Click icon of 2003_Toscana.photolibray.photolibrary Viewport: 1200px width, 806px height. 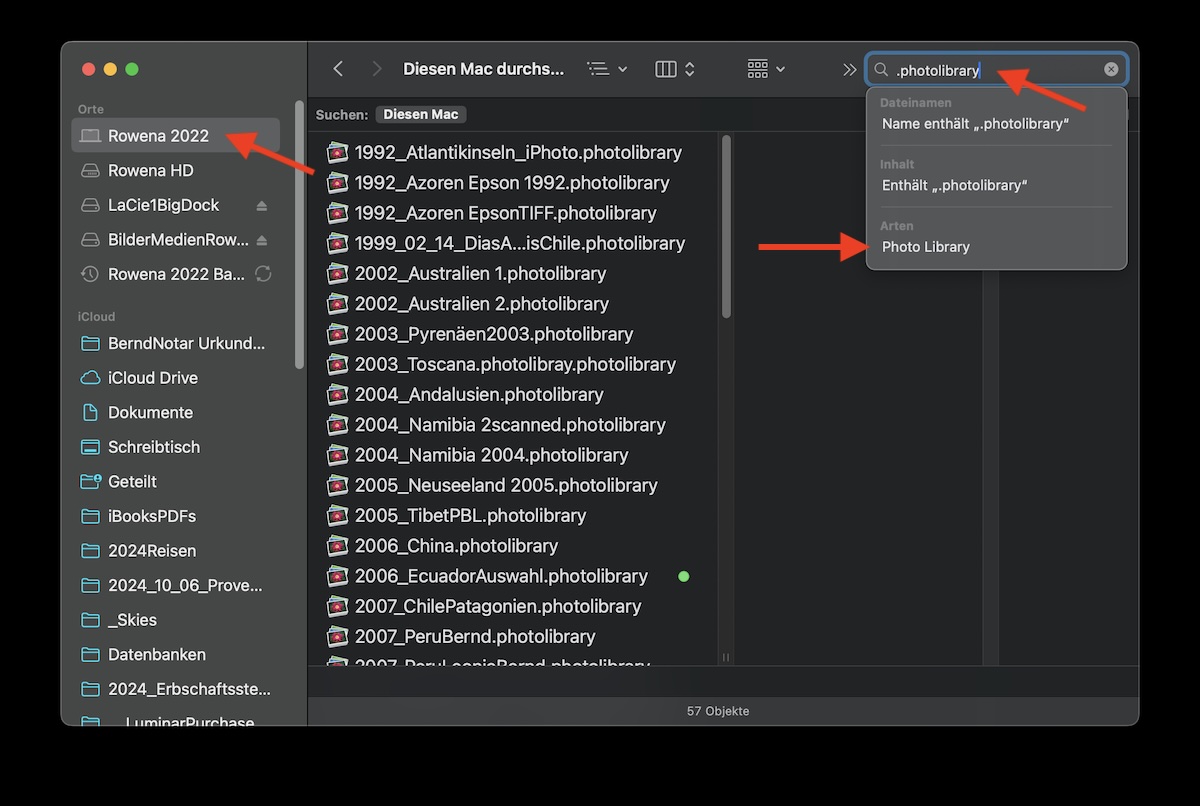[338, 364]
